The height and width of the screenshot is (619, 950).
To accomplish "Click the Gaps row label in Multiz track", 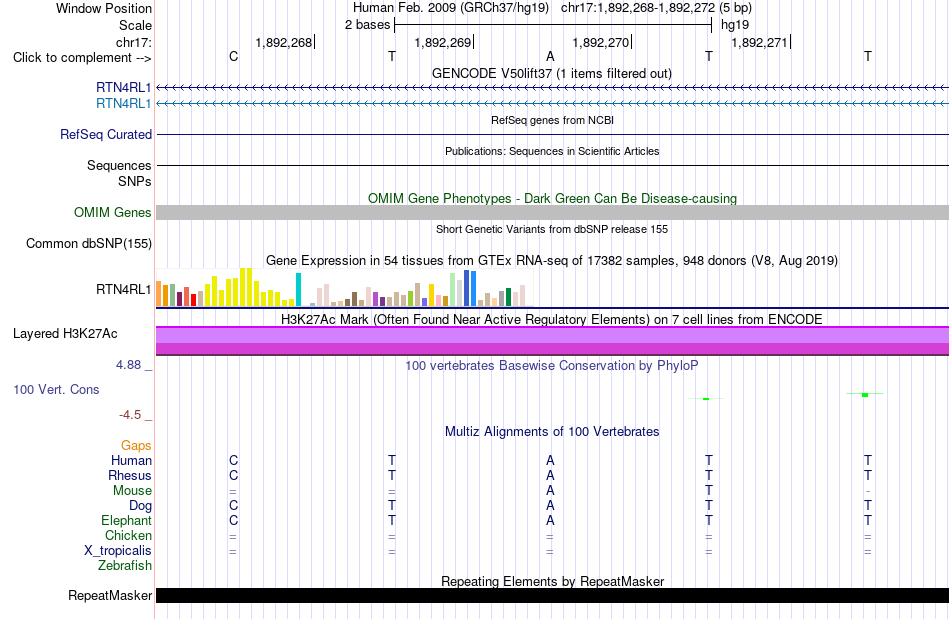I will pyautogui.click(x=136, y=445).
